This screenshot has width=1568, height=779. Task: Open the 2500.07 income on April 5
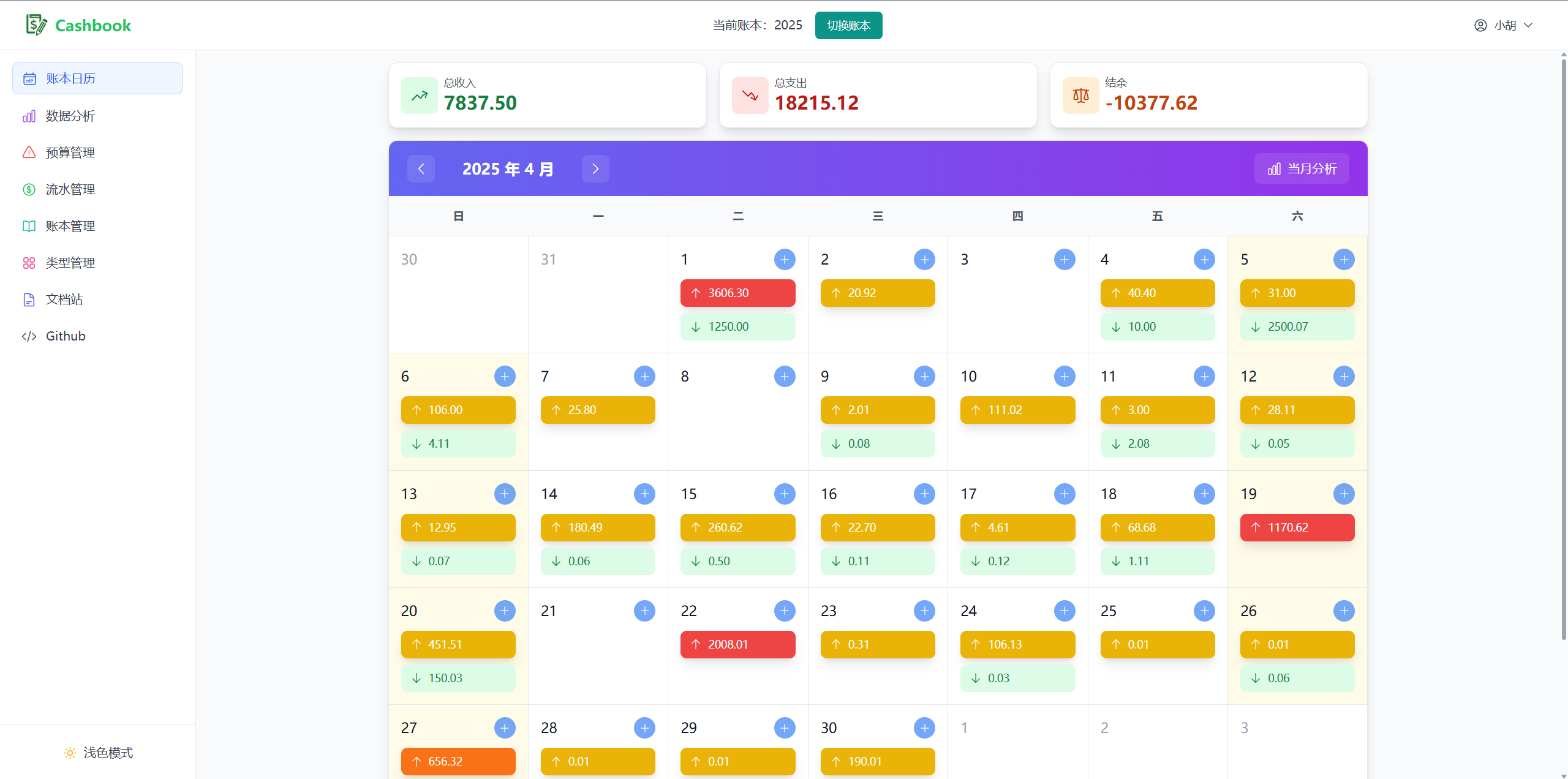point(1297,326)
